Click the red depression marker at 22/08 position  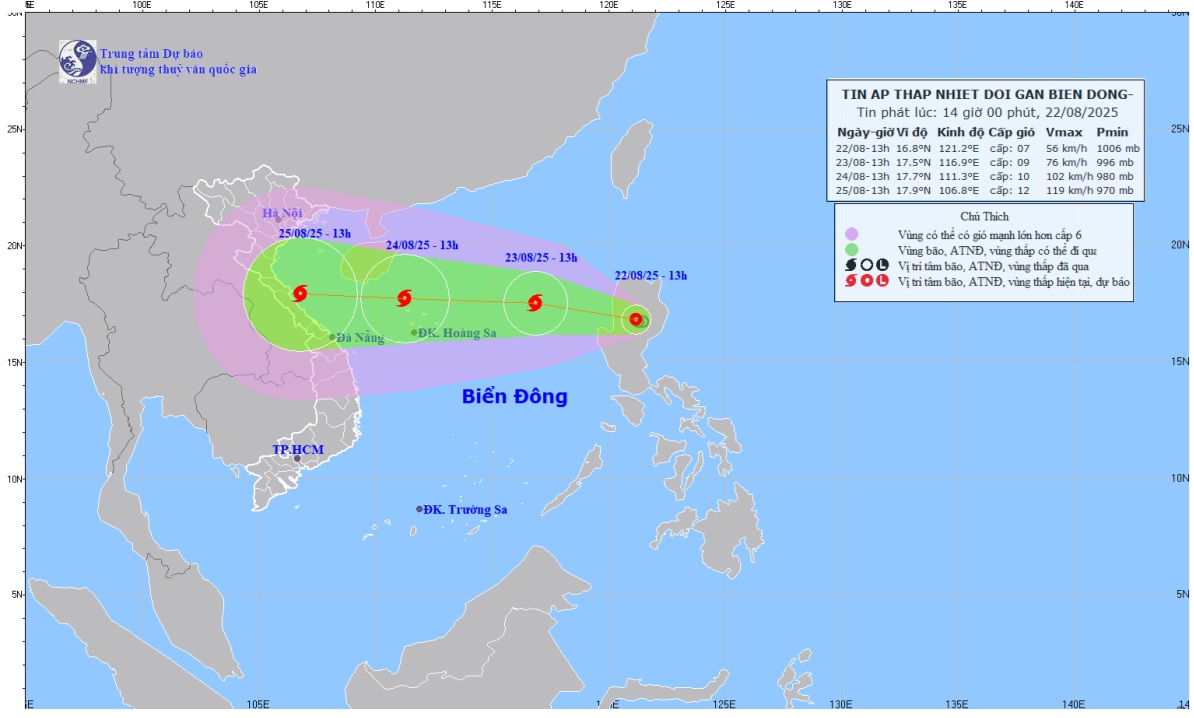(636, 320)
